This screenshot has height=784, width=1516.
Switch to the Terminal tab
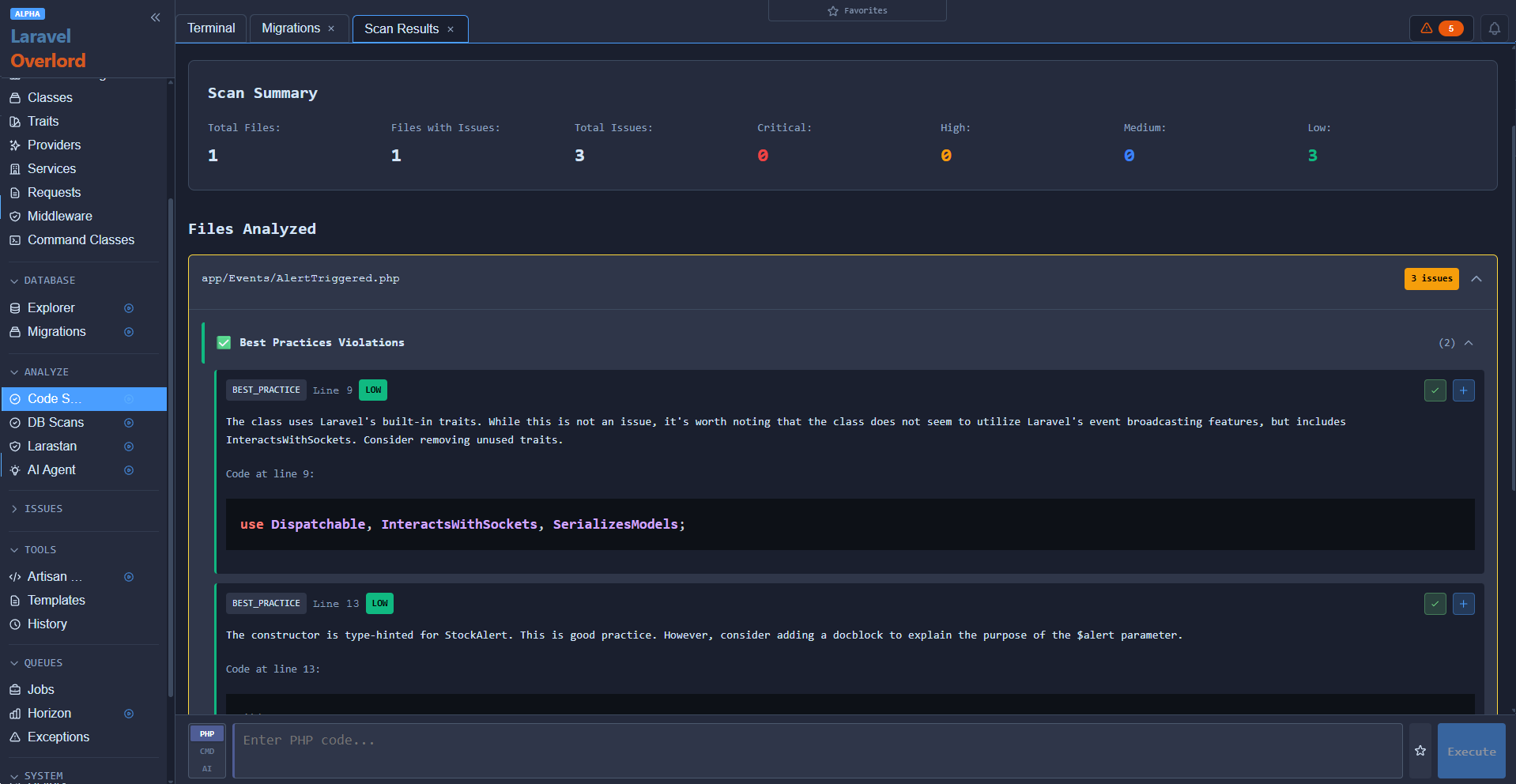click(210, 28)
